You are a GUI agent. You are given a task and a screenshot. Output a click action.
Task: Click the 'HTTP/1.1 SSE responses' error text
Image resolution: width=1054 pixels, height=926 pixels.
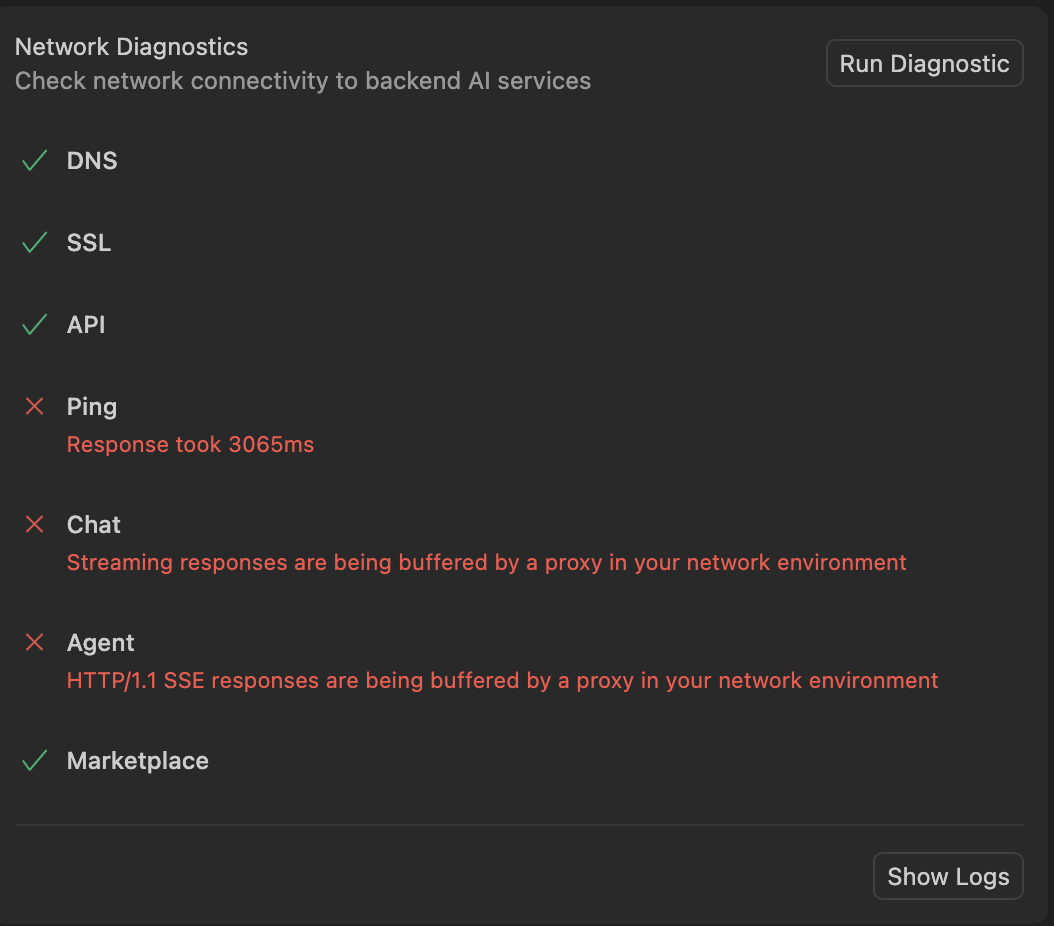point(503,681)
